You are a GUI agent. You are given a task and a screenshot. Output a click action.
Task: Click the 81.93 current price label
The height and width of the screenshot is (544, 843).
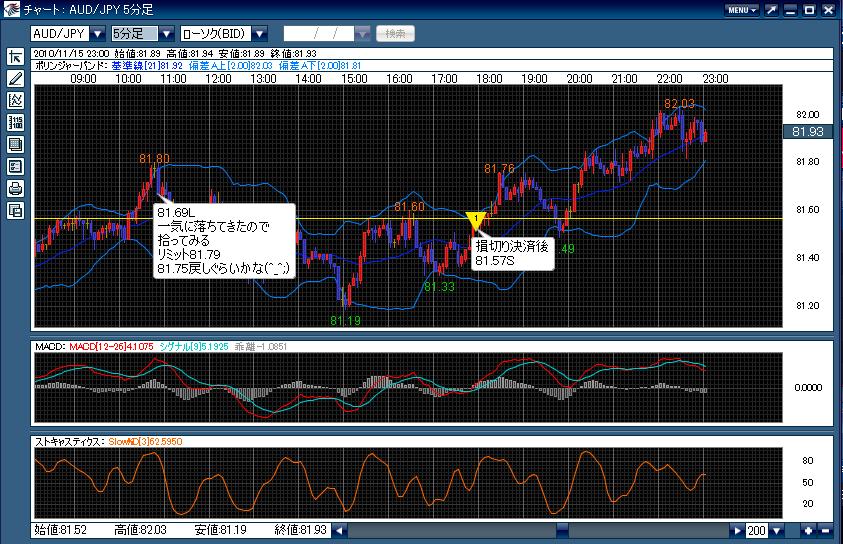tap(808, 132)
